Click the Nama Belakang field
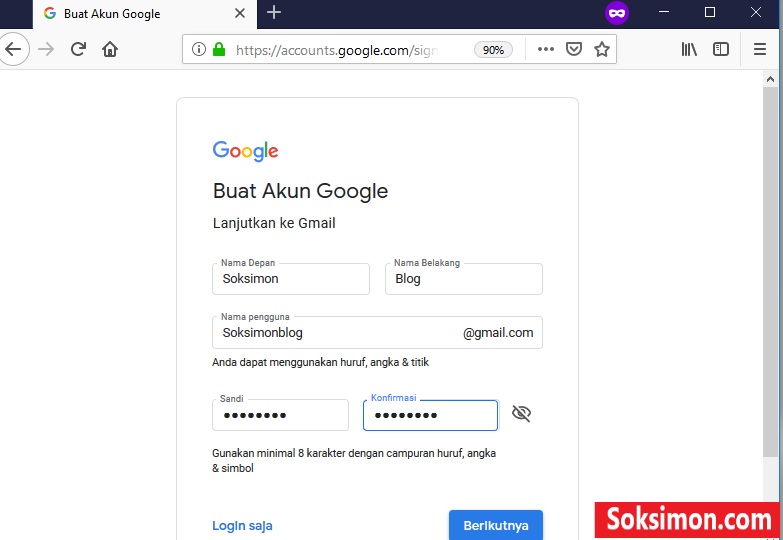The height and width of the screenshot is (540, 783). pyautogui.click(x=464, y=279)
